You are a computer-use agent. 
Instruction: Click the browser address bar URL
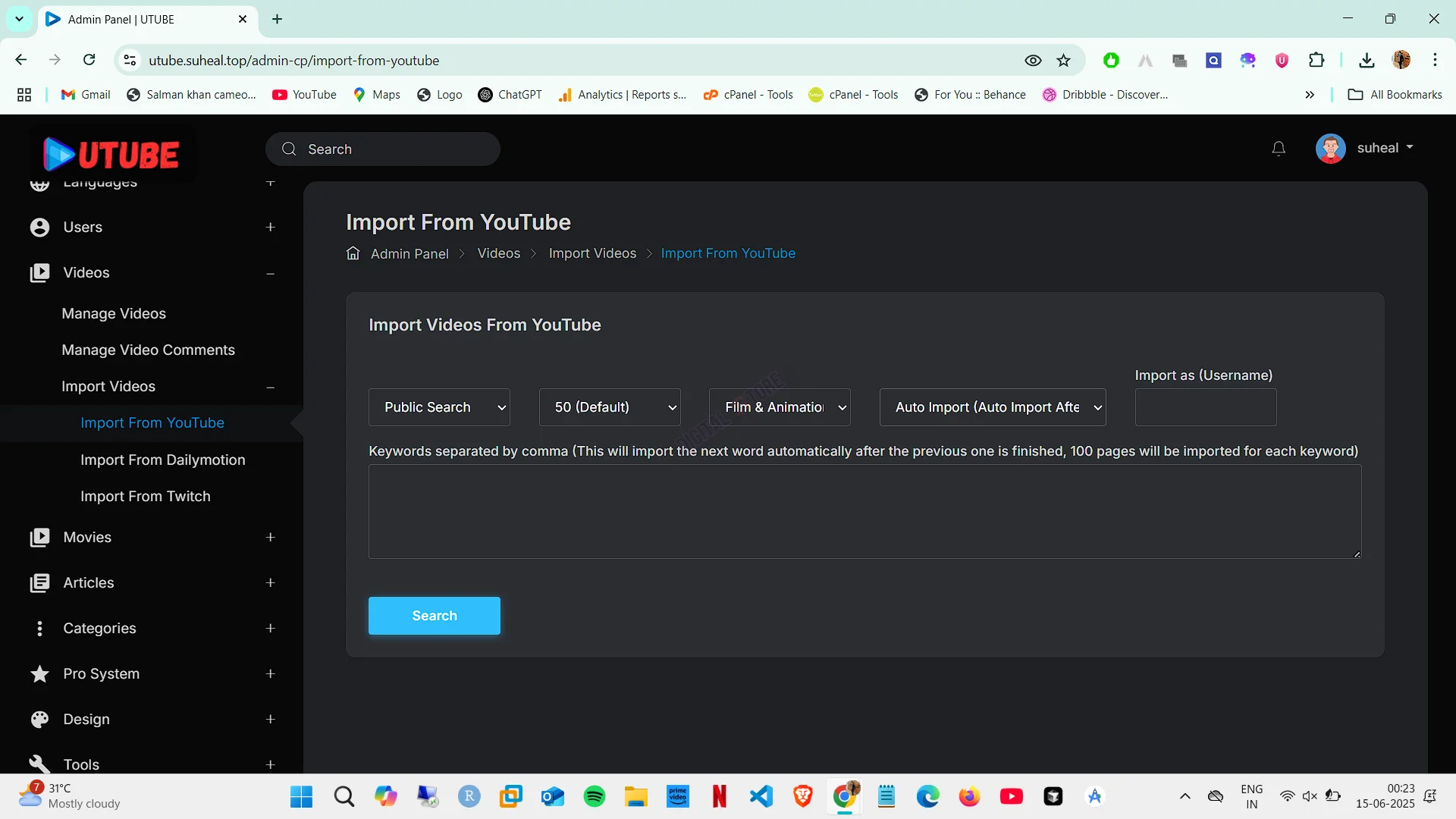coord(294,61)
